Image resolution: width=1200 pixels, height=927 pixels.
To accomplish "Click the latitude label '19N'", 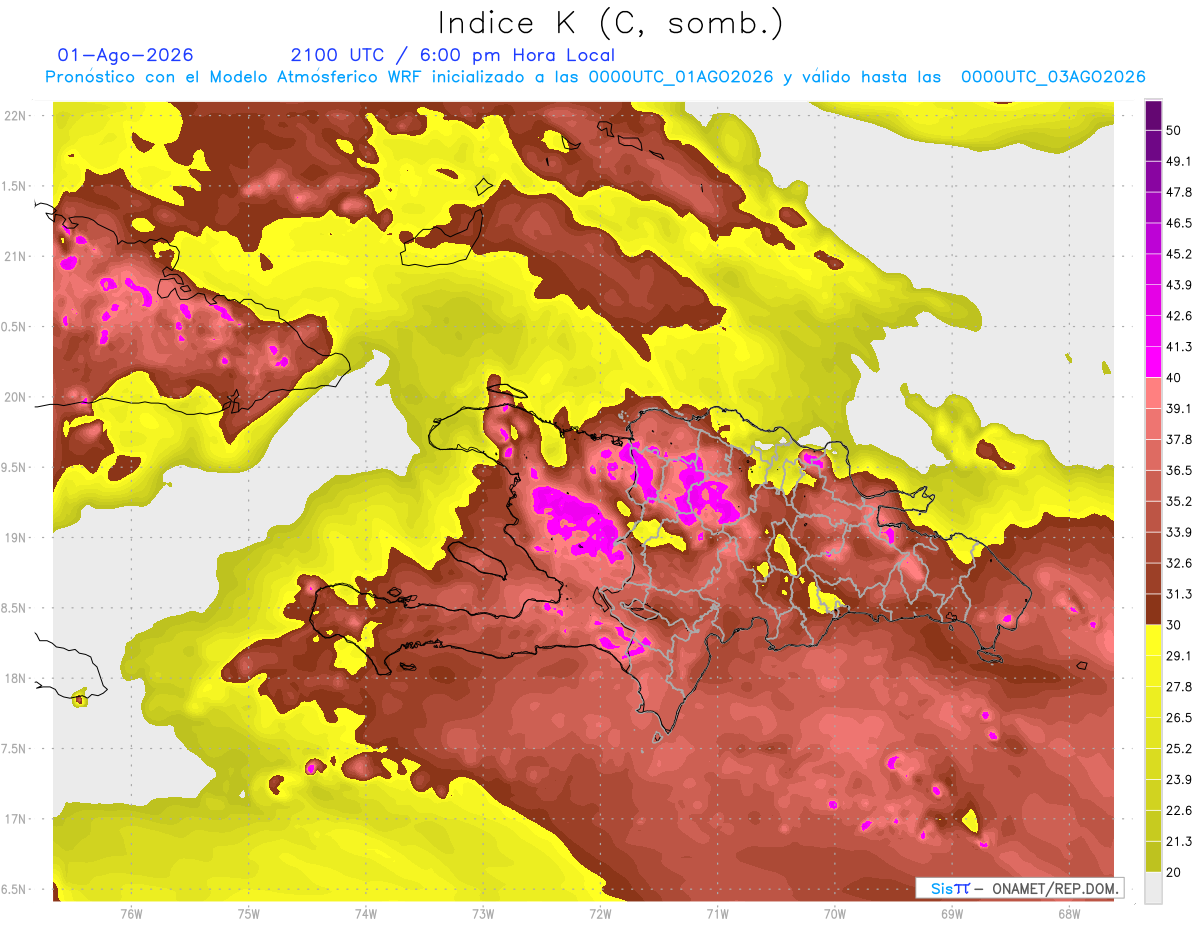I will tap(15, 538).
